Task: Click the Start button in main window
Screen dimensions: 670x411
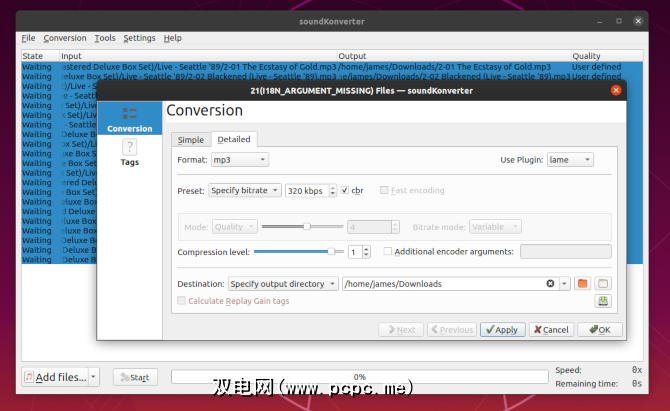Action: click(x=135, y=377)
